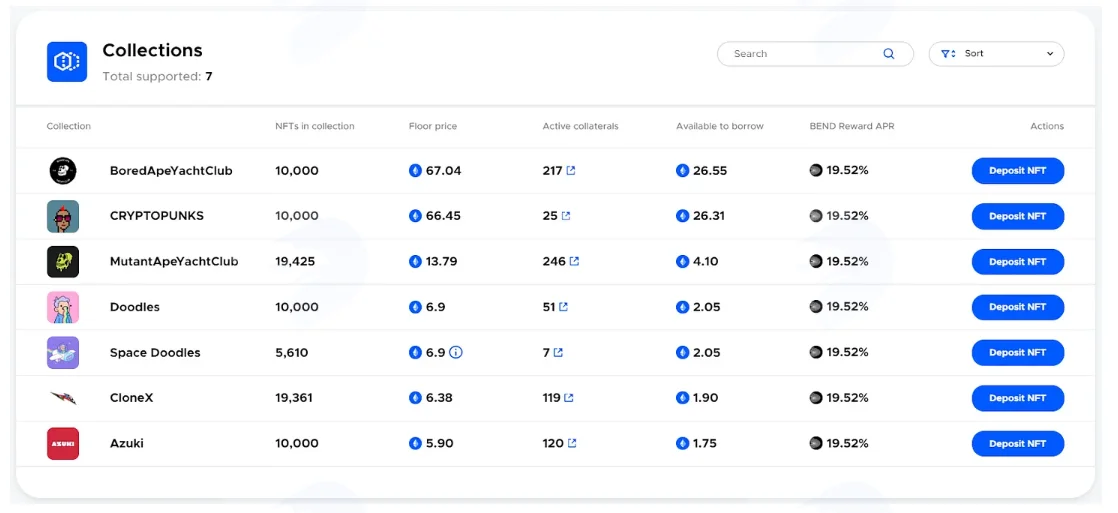This screenshot has height=513, width=1118.
Task: Deposit NFT for CloneX
Action: (1017, 398)
